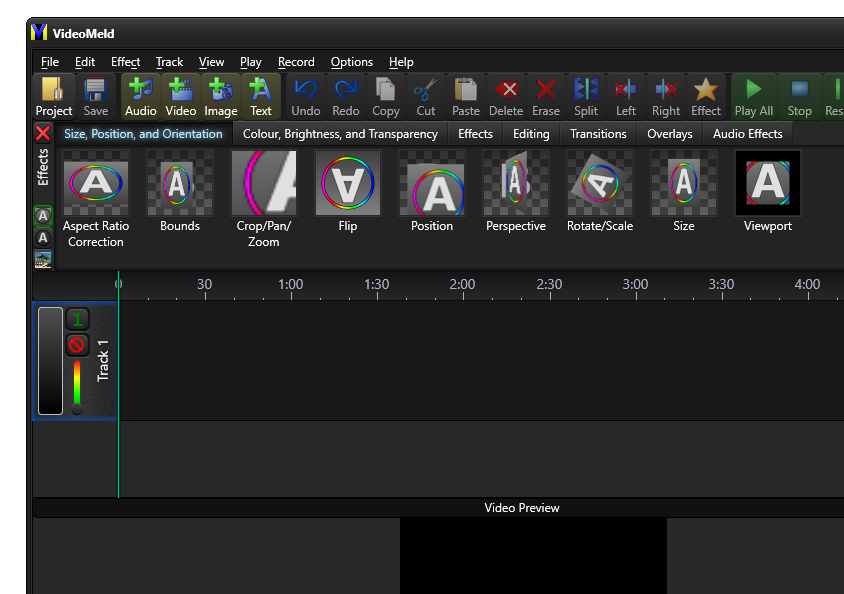Mute Track 1 with the red block toggle
This screenshot has width=844, height=594.
point(77,345)
